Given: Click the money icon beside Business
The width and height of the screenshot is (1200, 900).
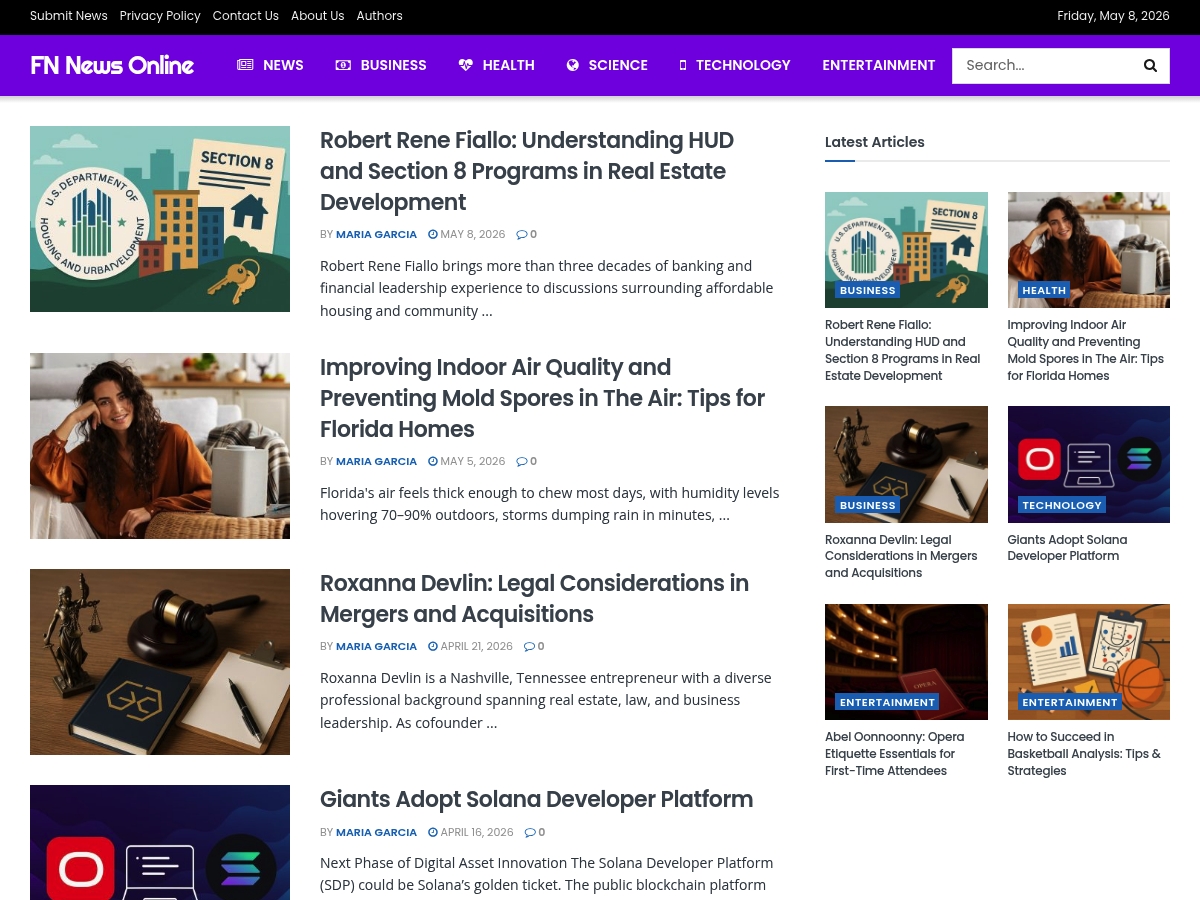Looking at the screenshot, I should click(343, 65).
